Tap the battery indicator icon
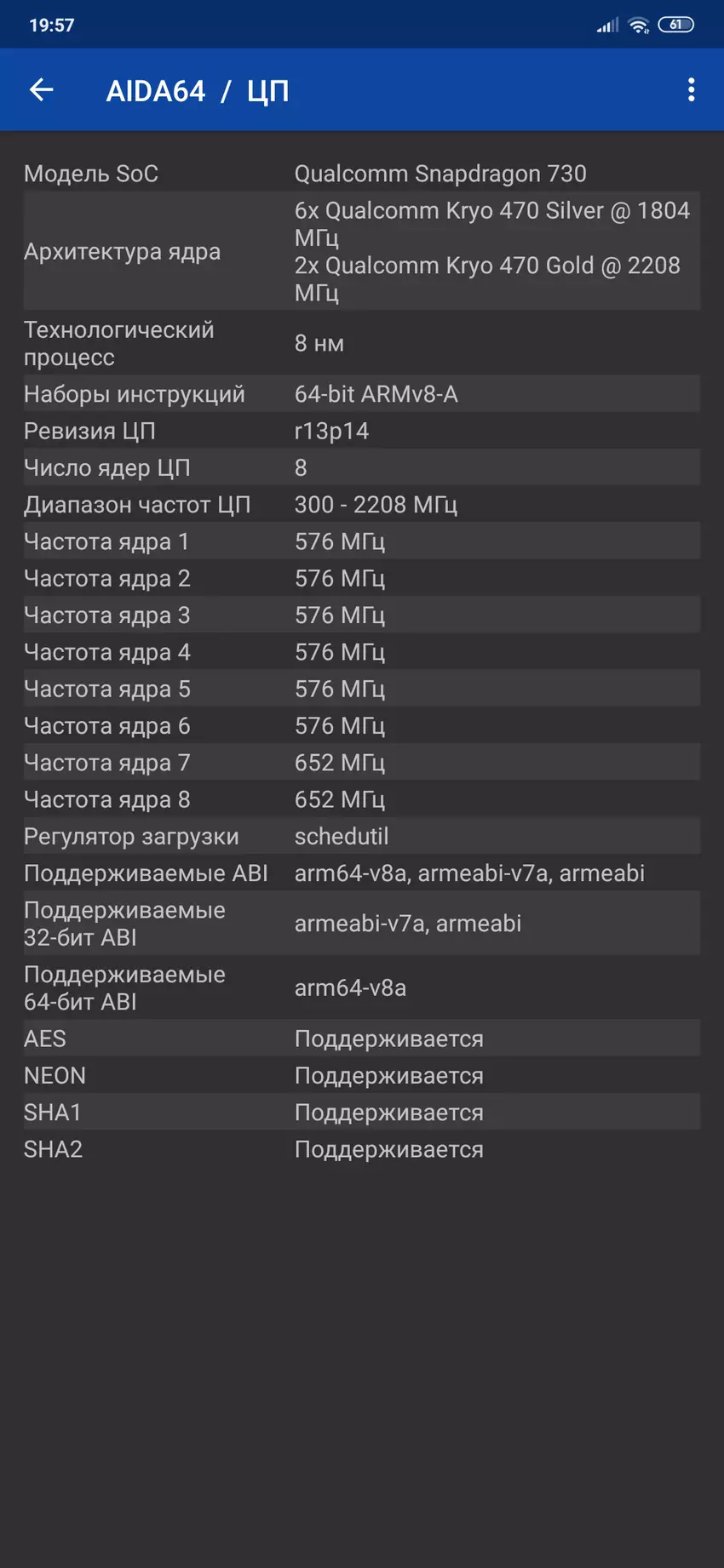Viewport: 724px width, 1568px height. click(676, 25)
